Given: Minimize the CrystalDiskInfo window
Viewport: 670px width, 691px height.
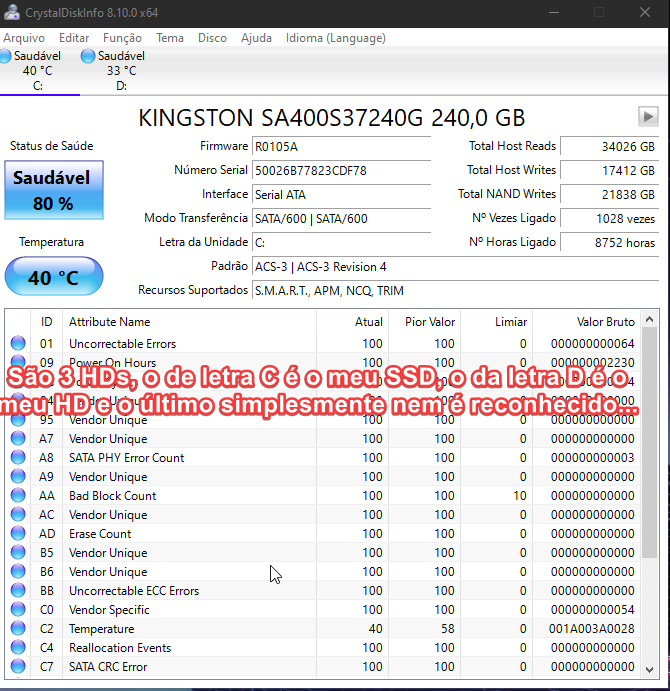Looking at the screenshot, I should [554, 12].
